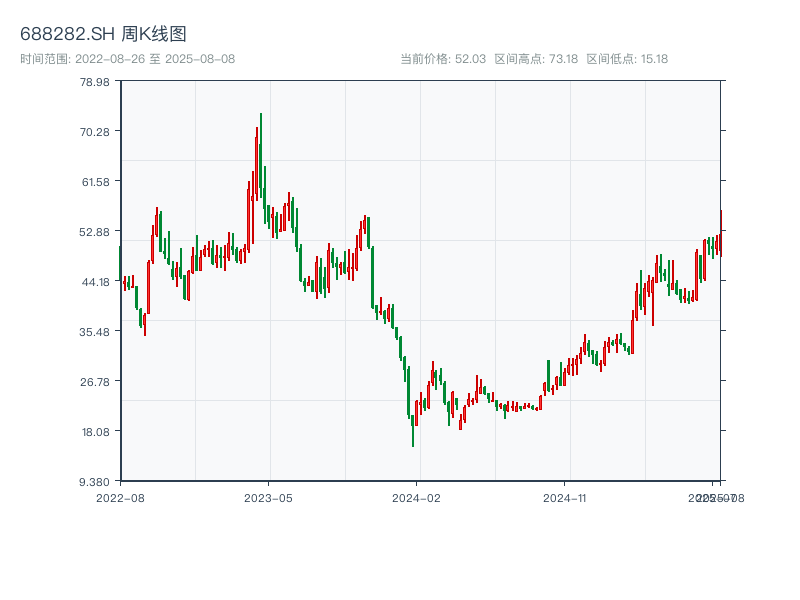Screen dimensions: 800x600
Task: Click the 区间高点 73.18 label
Action: coord(536,59)
